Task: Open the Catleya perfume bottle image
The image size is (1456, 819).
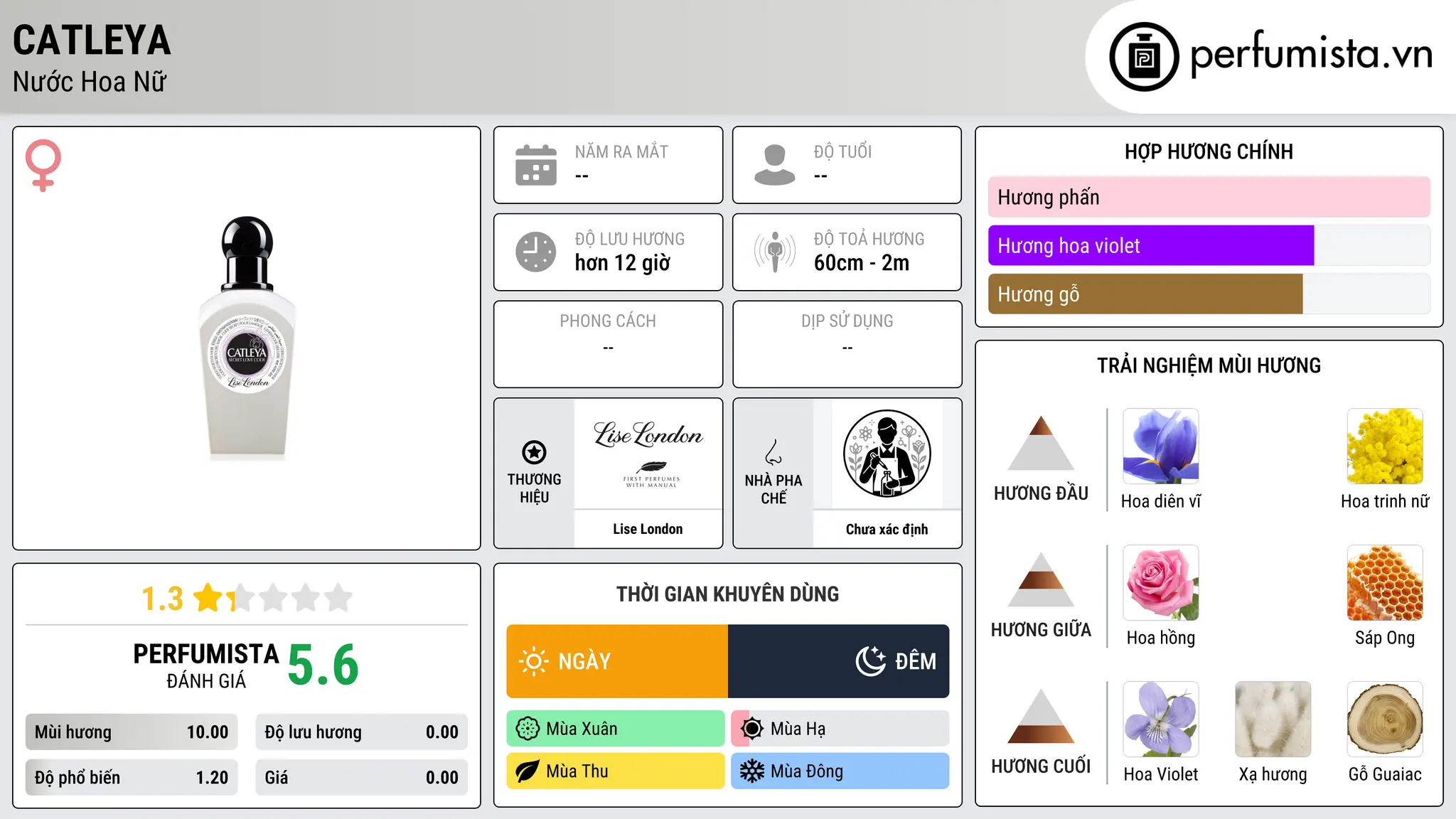Action: click(247, 338)
